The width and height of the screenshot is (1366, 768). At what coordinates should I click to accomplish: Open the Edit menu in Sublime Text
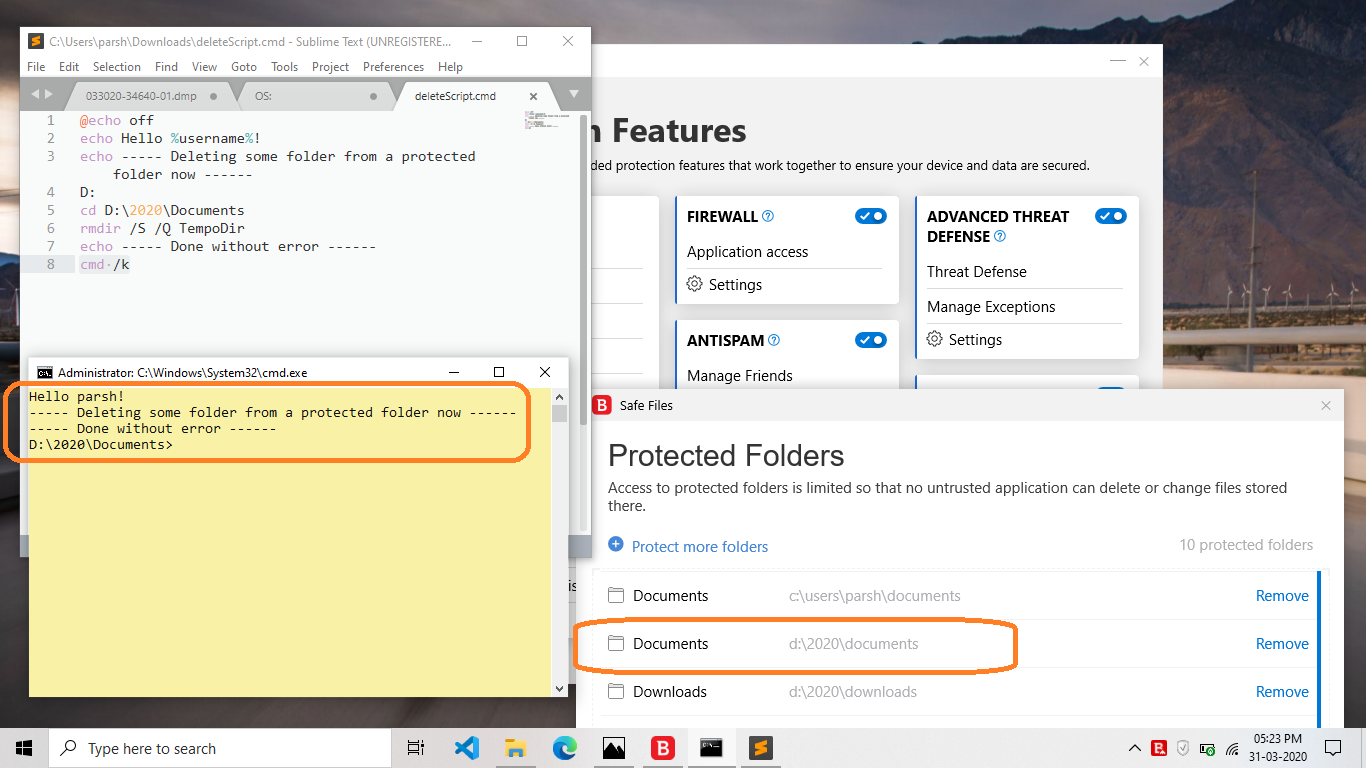tap(69, 67)
